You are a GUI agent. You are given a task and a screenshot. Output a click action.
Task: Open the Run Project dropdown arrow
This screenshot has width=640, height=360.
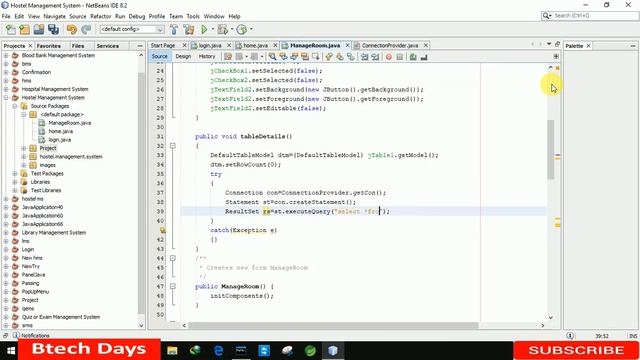pos(212,29)
